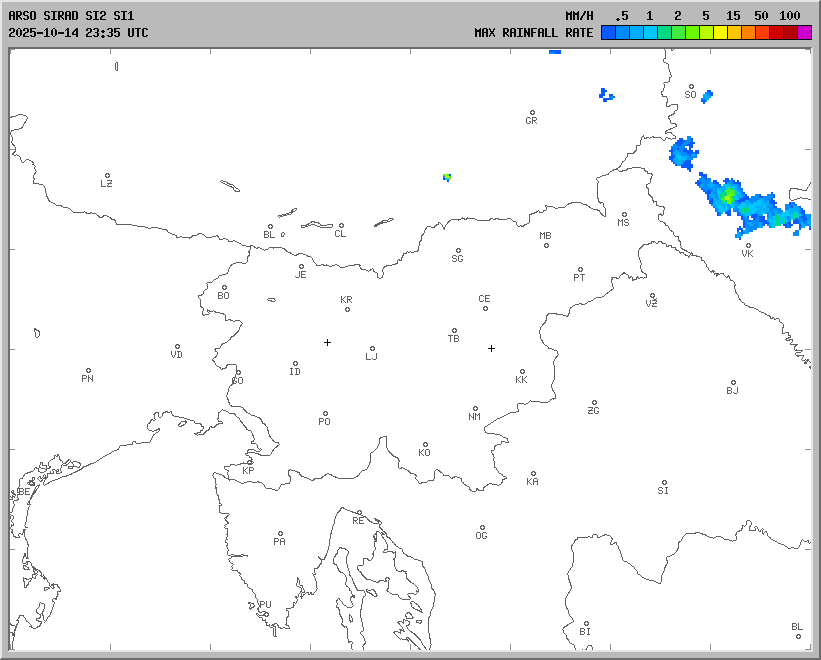Click the cross marker west of LJ
Screen dimensions: 821x660
tap(327, 342)
